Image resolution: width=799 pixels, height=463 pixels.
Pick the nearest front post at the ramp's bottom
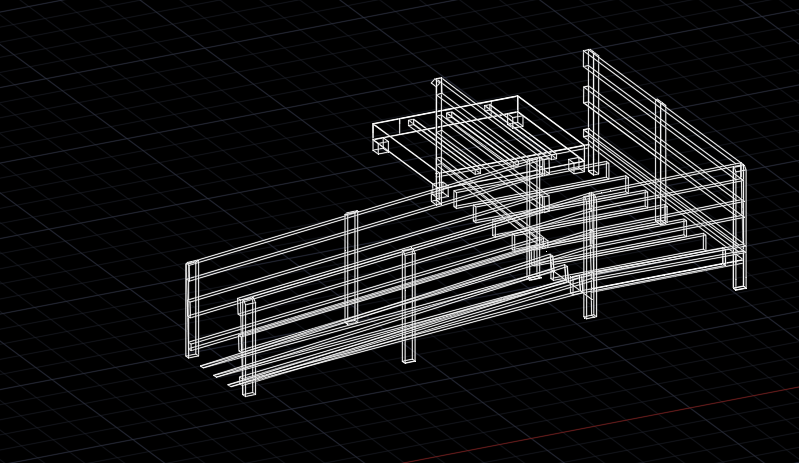click(248, 347)
